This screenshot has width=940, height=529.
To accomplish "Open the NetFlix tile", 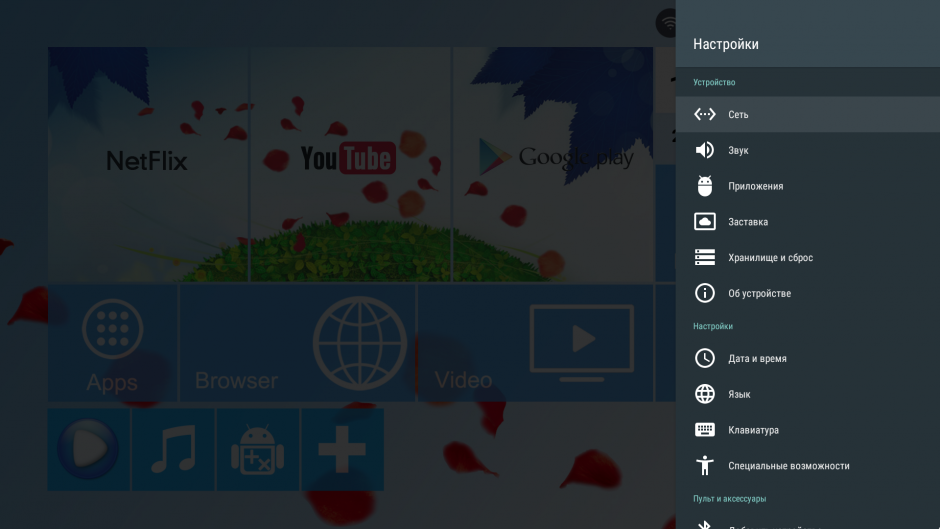I will (x=148, y=164).
